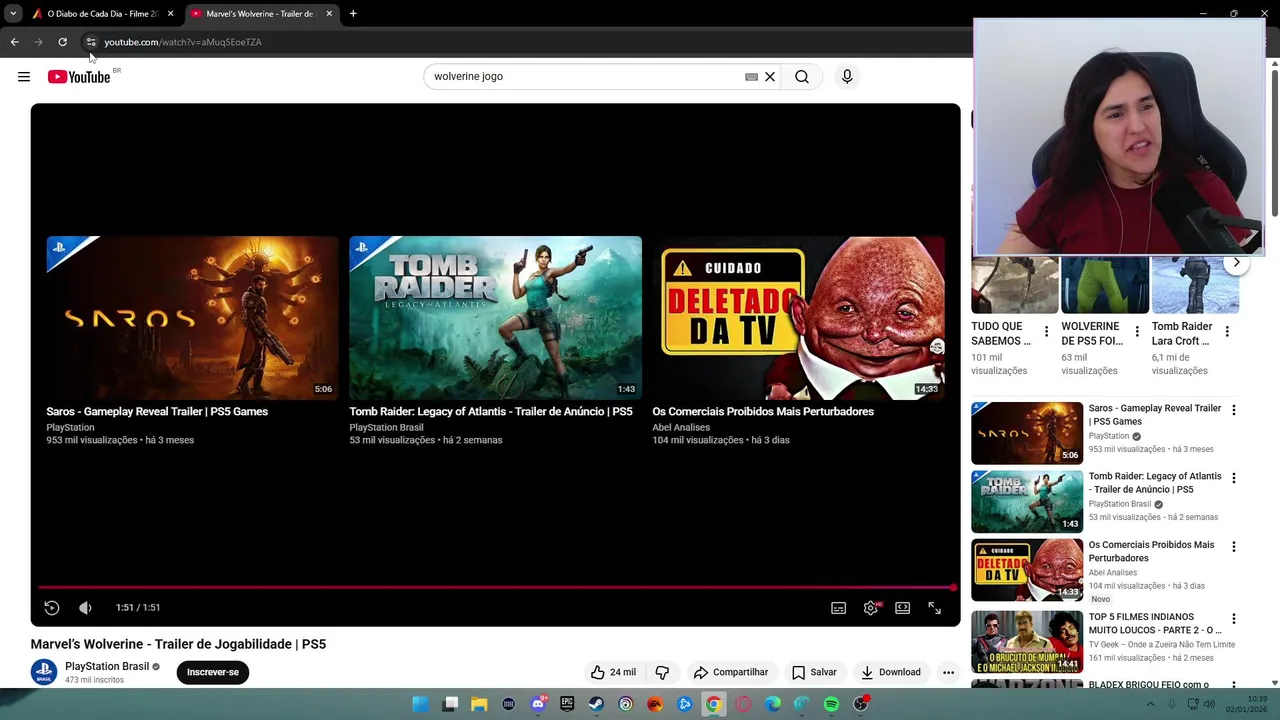Image resolution: width=1280 pixels, height=720 pixels.
Task: Open endscreen title 'Os Comerciais Proibidos Mais Perturbadores'
Action: (763, 411)
